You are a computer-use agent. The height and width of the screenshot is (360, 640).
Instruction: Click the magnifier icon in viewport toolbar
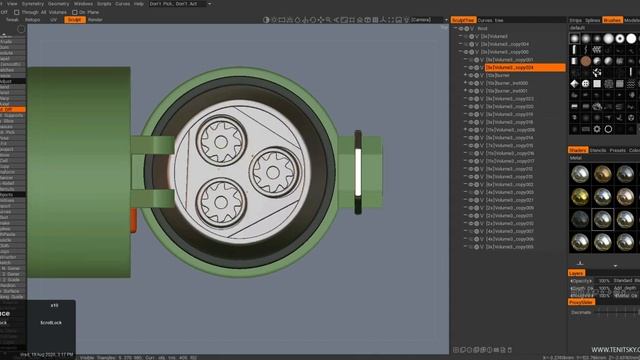tap(328, 20)
